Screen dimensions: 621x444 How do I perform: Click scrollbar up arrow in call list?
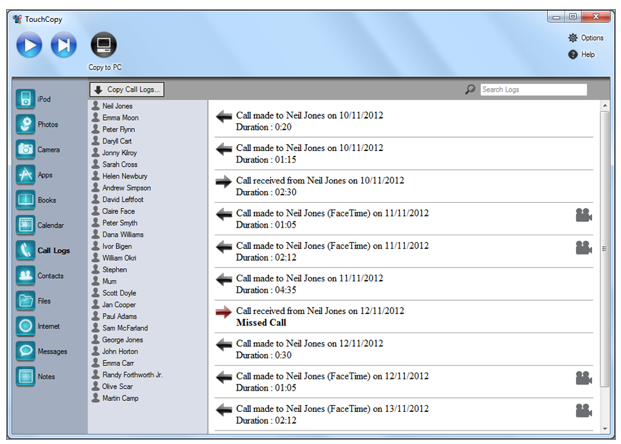click(x=605, y=106)
